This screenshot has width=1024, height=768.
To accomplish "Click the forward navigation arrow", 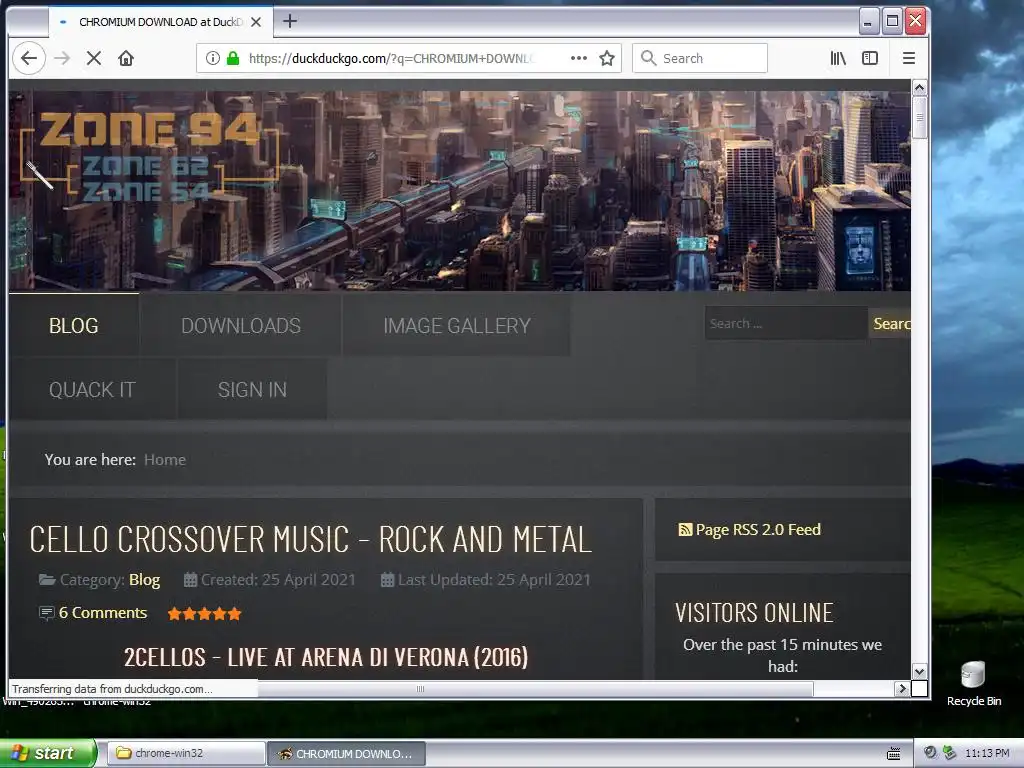I will pyautogui.click(x=62, y=58).
